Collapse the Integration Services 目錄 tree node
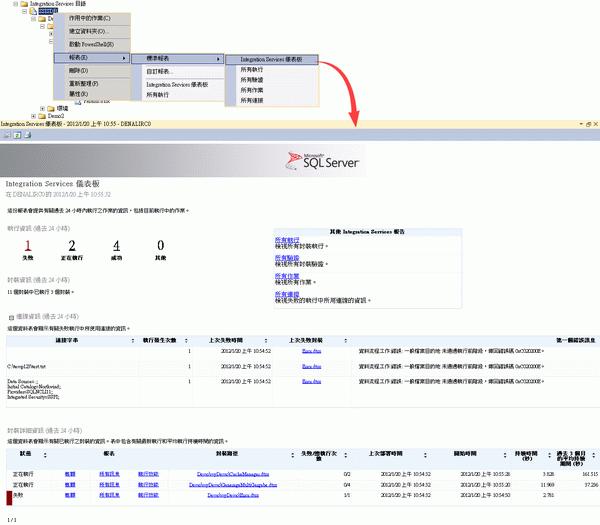This screenshot has width=600, height=525. pyautogui.click(x=15, y=4)
